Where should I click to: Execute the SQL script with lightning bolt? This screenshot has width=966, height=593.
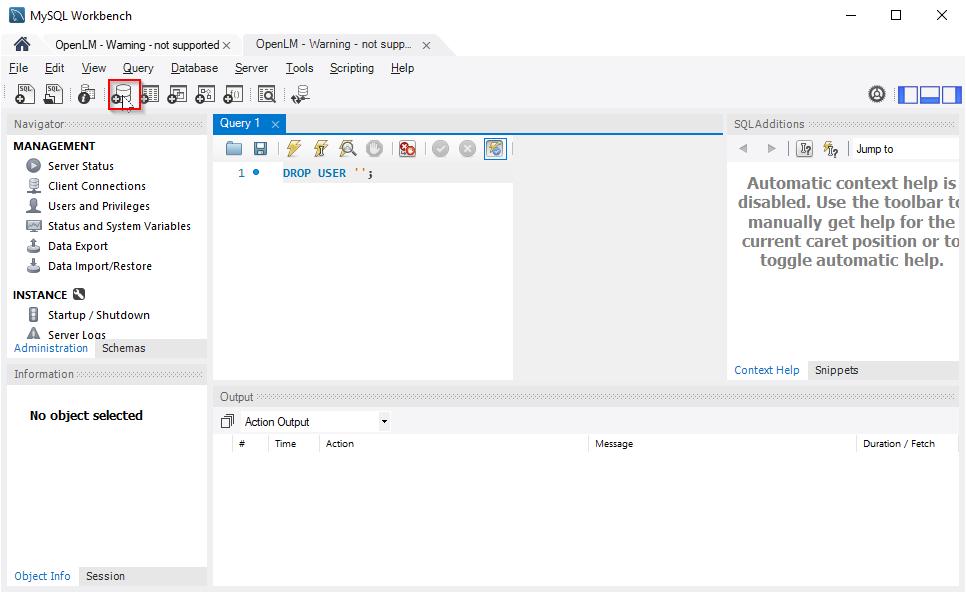293,149
